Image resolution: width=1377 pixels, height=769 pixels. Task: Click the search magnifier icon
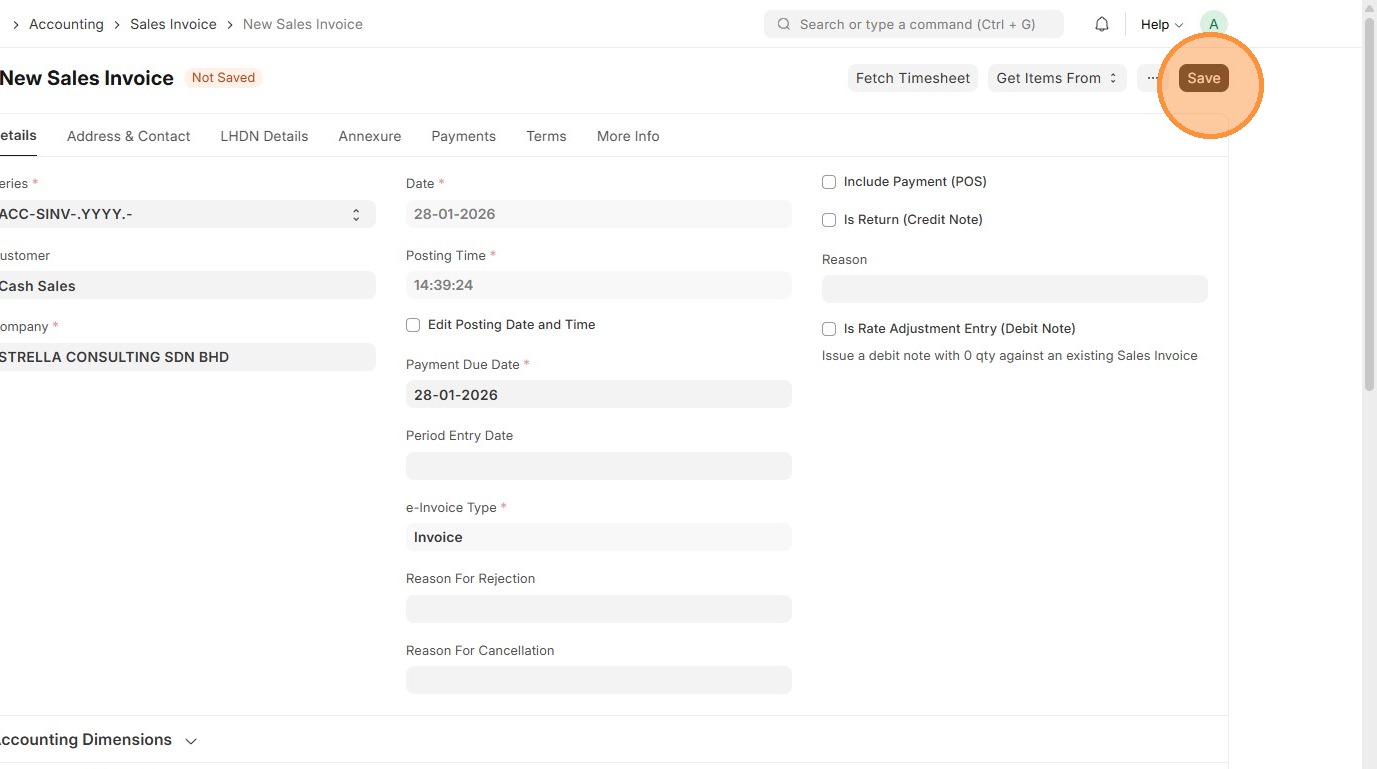coord(784,24)
